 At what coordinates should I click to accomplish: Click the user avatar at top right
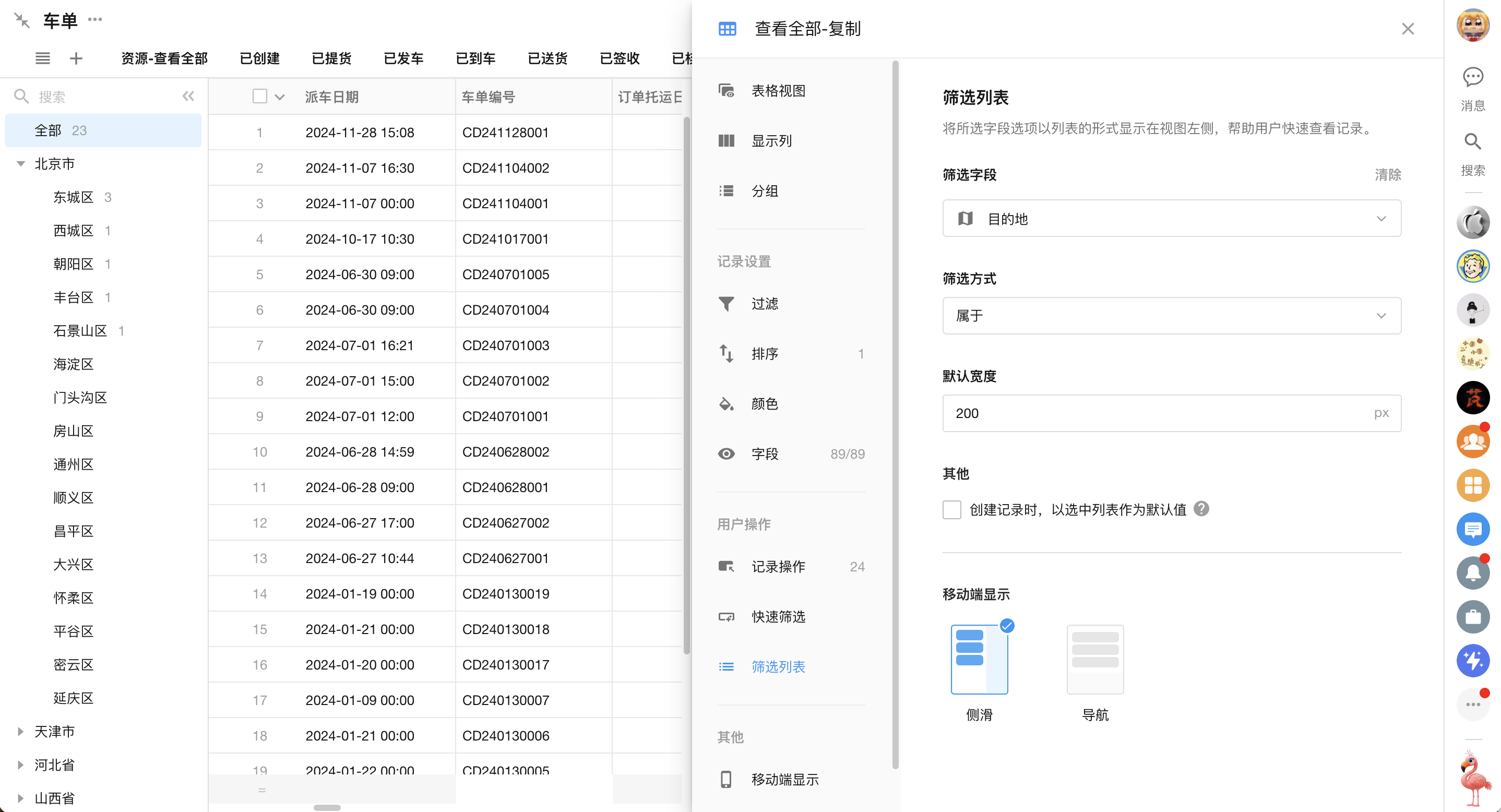click(1473, 25)
